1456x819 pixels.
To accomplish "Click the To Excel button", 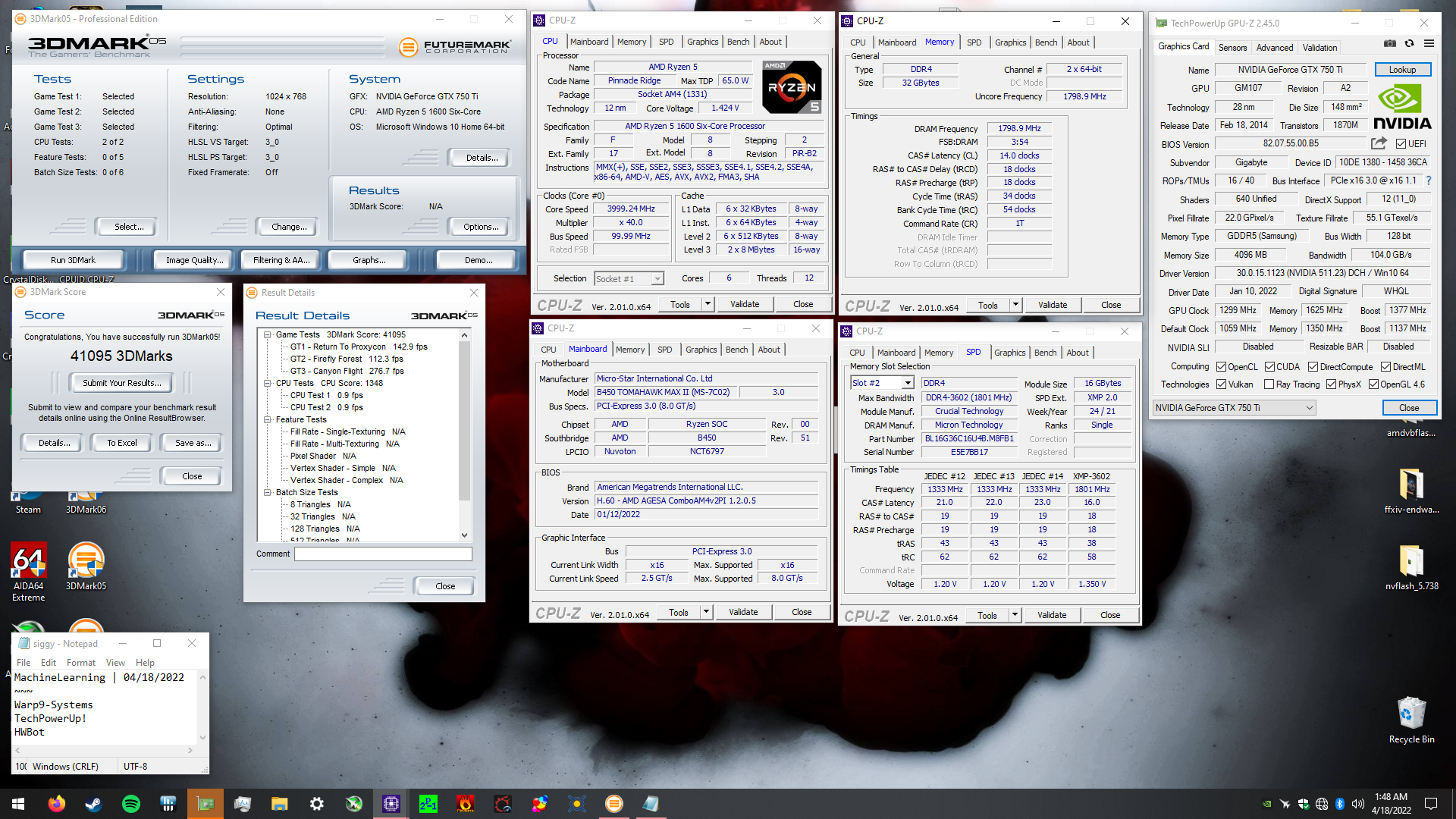I will [121, 443].
